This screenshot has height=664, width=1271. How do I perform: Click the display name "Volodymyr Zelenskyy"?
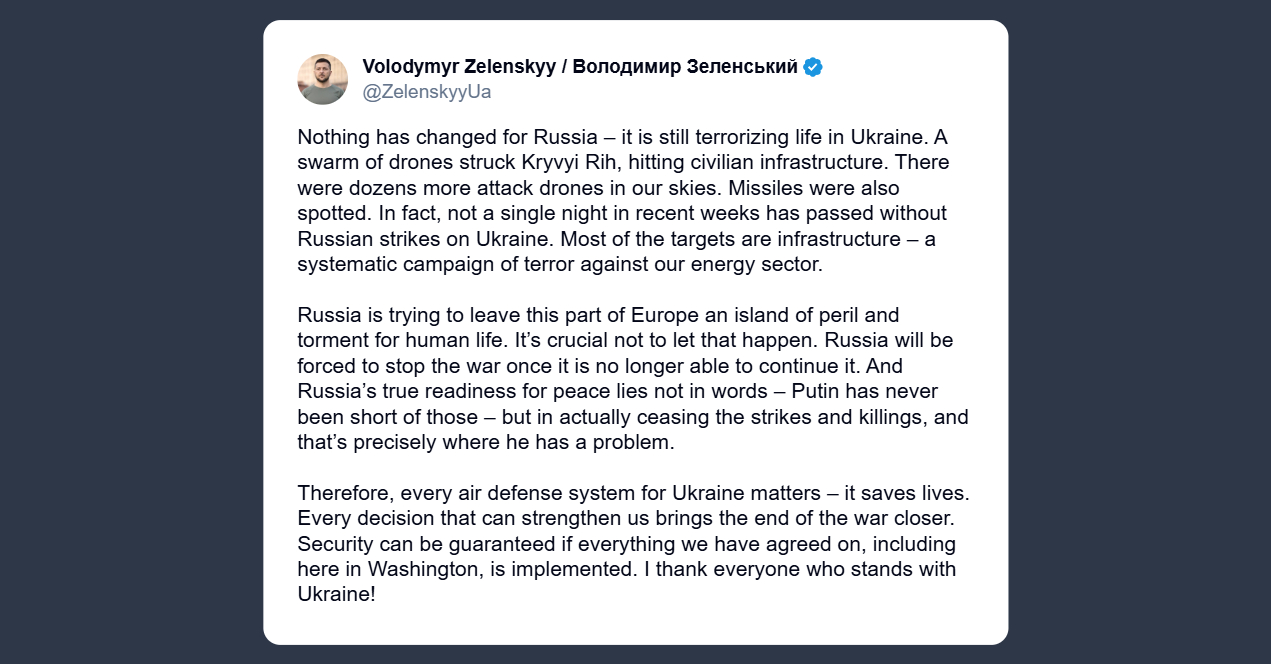[458, 67]
